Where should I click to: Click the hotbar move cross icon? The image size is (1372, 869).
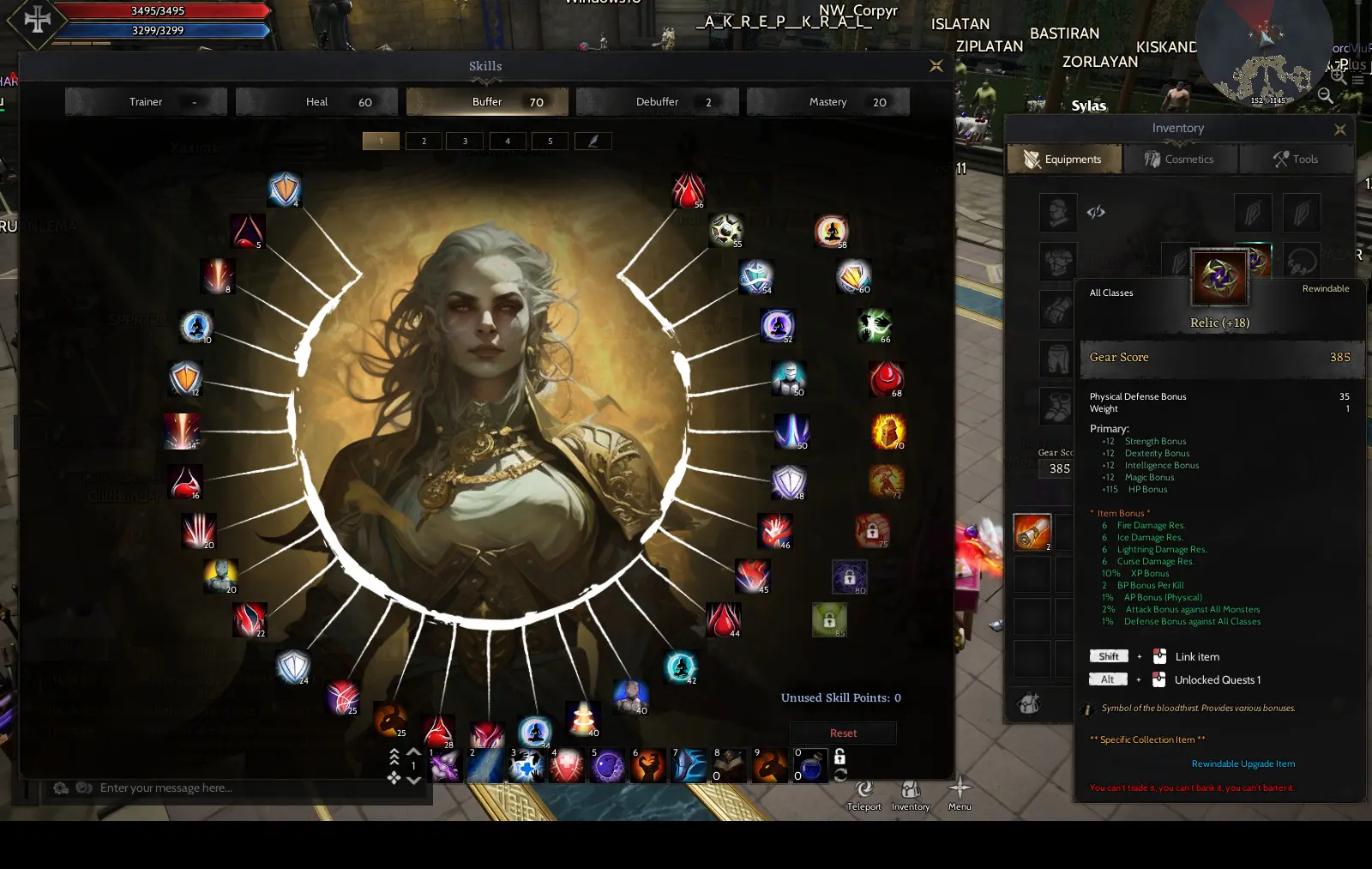pyautogui.click(x=394, y=777)
